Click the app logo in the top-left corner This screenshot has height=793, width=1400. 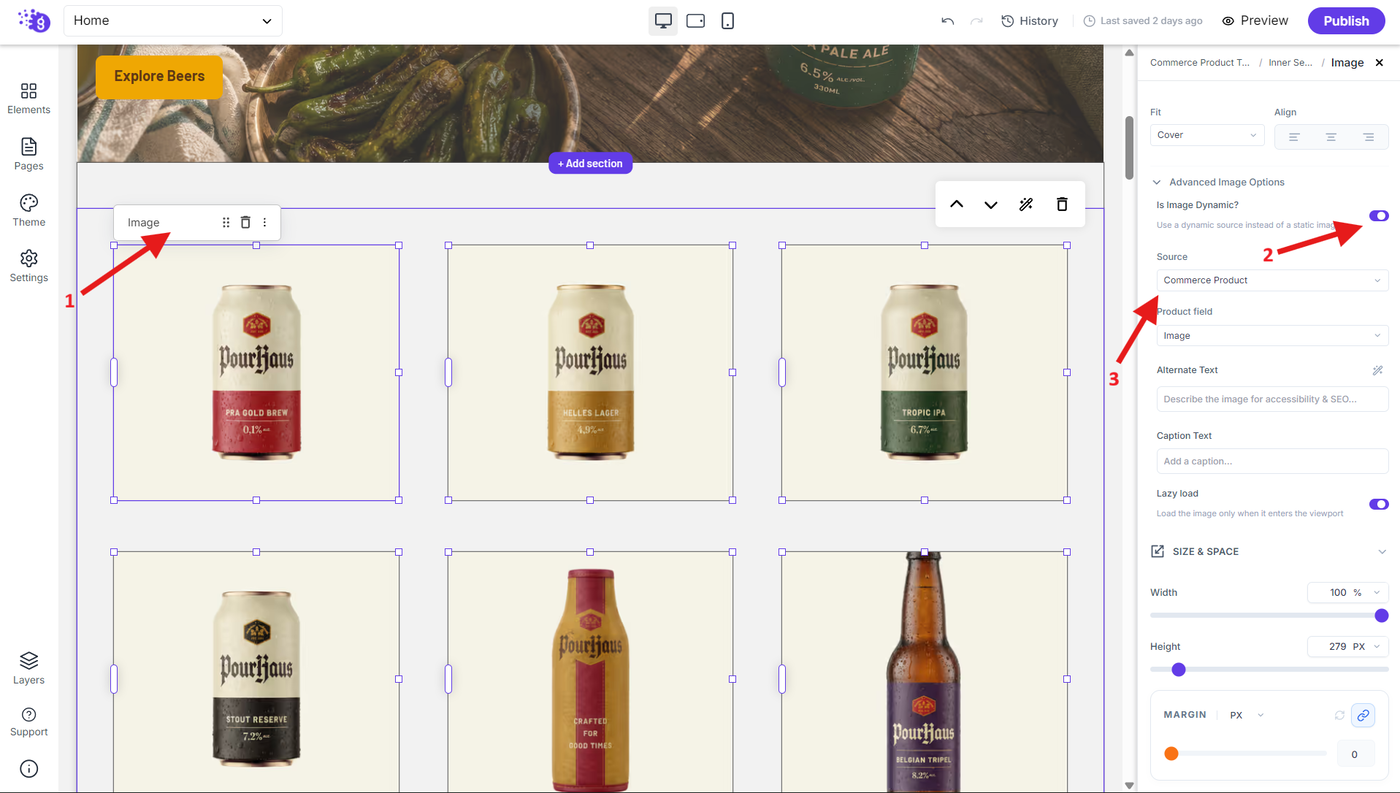33,20
